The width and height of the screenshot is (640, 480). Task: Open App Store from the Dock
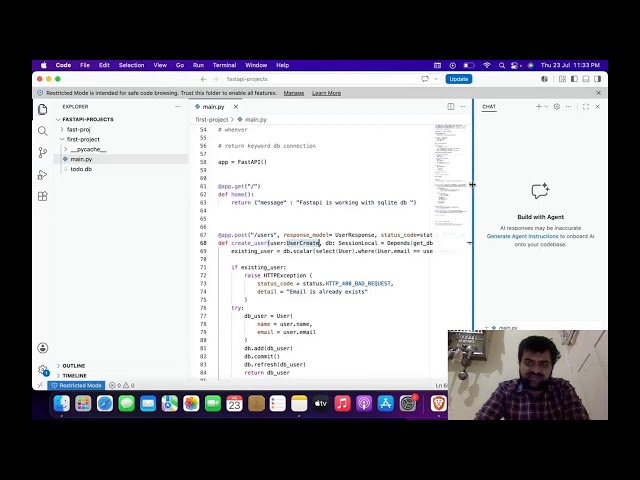pos(386,404)
